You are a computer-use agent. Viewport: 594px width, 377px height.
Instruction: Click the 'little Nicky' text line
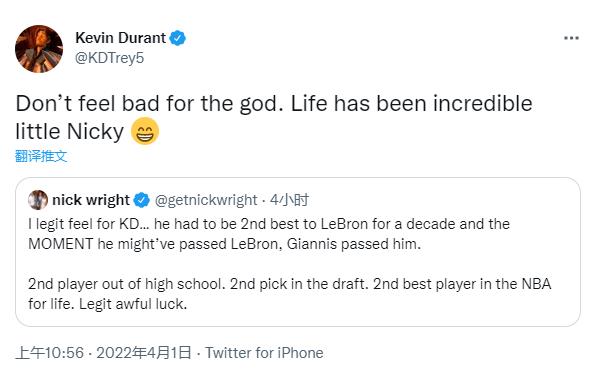70,131
